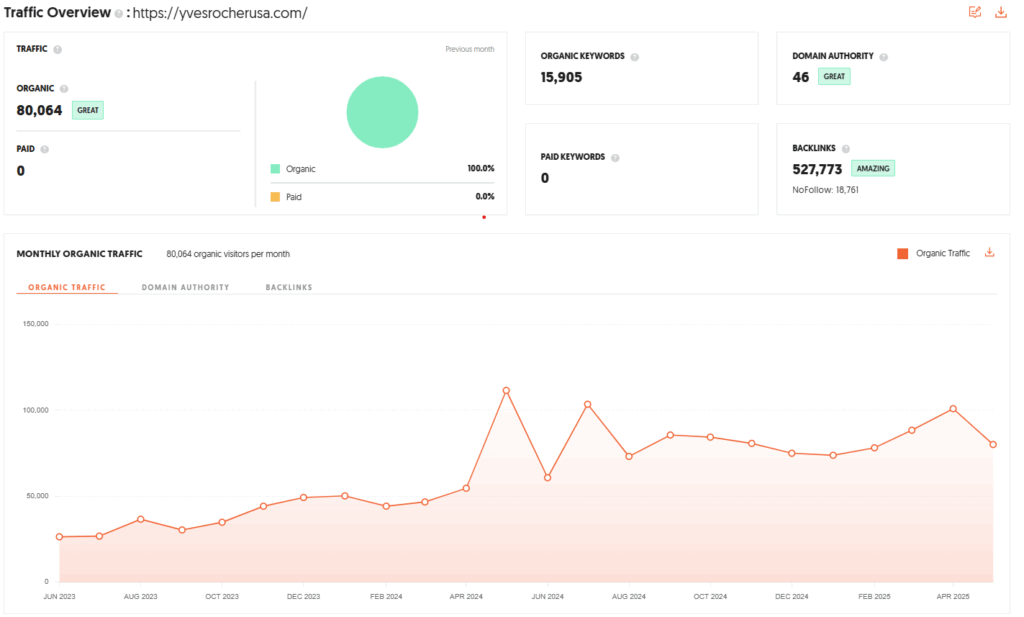
Task: Click the 527,773 backlinks value
Action: [x=817, y=169]
